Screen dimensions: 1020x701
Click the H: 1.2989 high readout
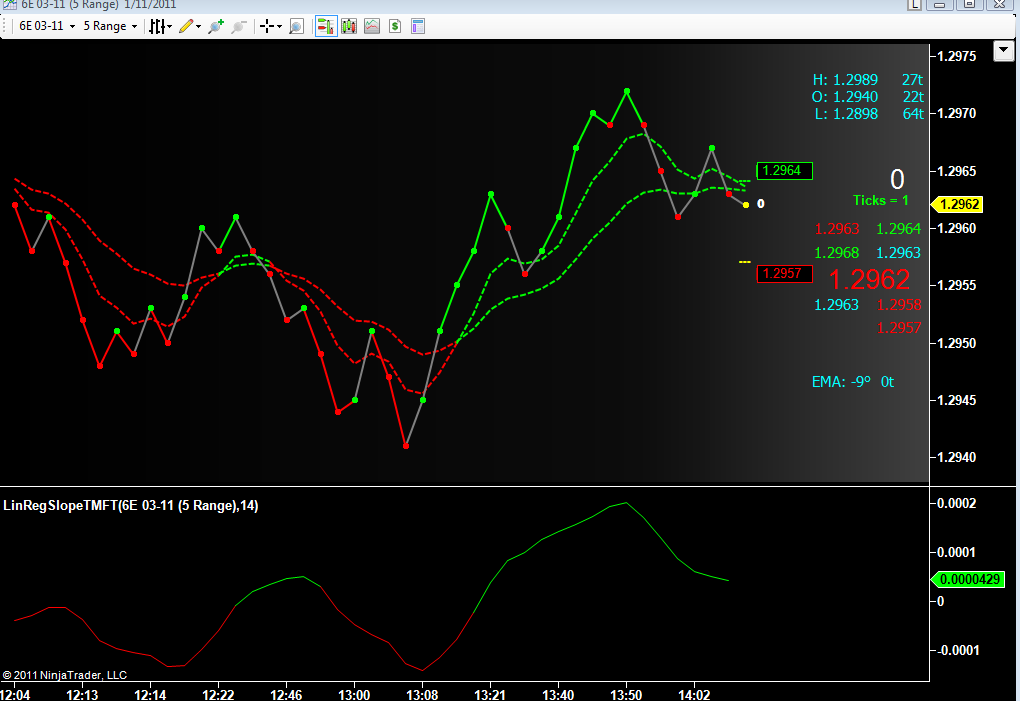point(845,79)
